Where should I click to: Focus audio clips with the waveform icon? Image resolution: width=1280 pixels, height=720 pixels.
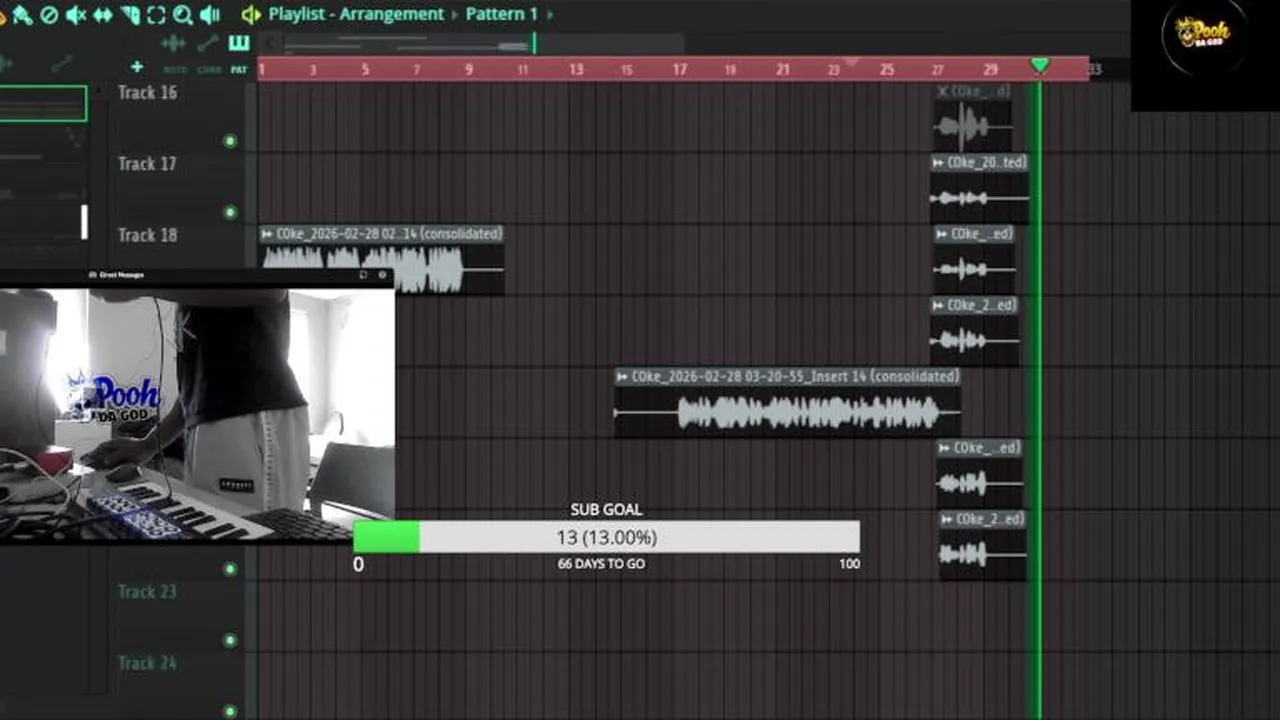[x=173, y=43]
